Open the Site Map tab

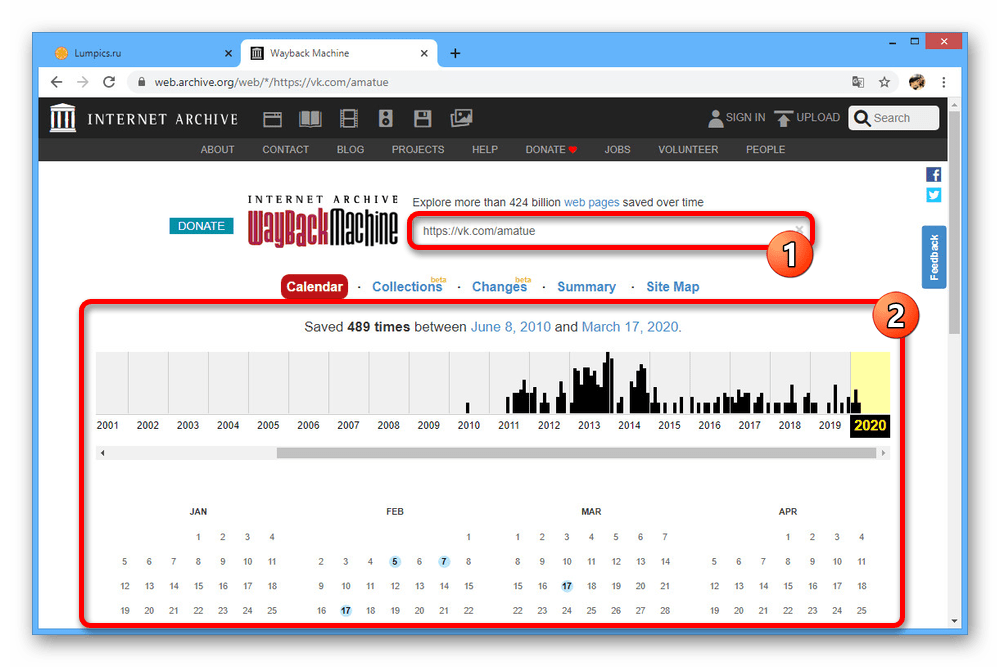pos(672,287)
